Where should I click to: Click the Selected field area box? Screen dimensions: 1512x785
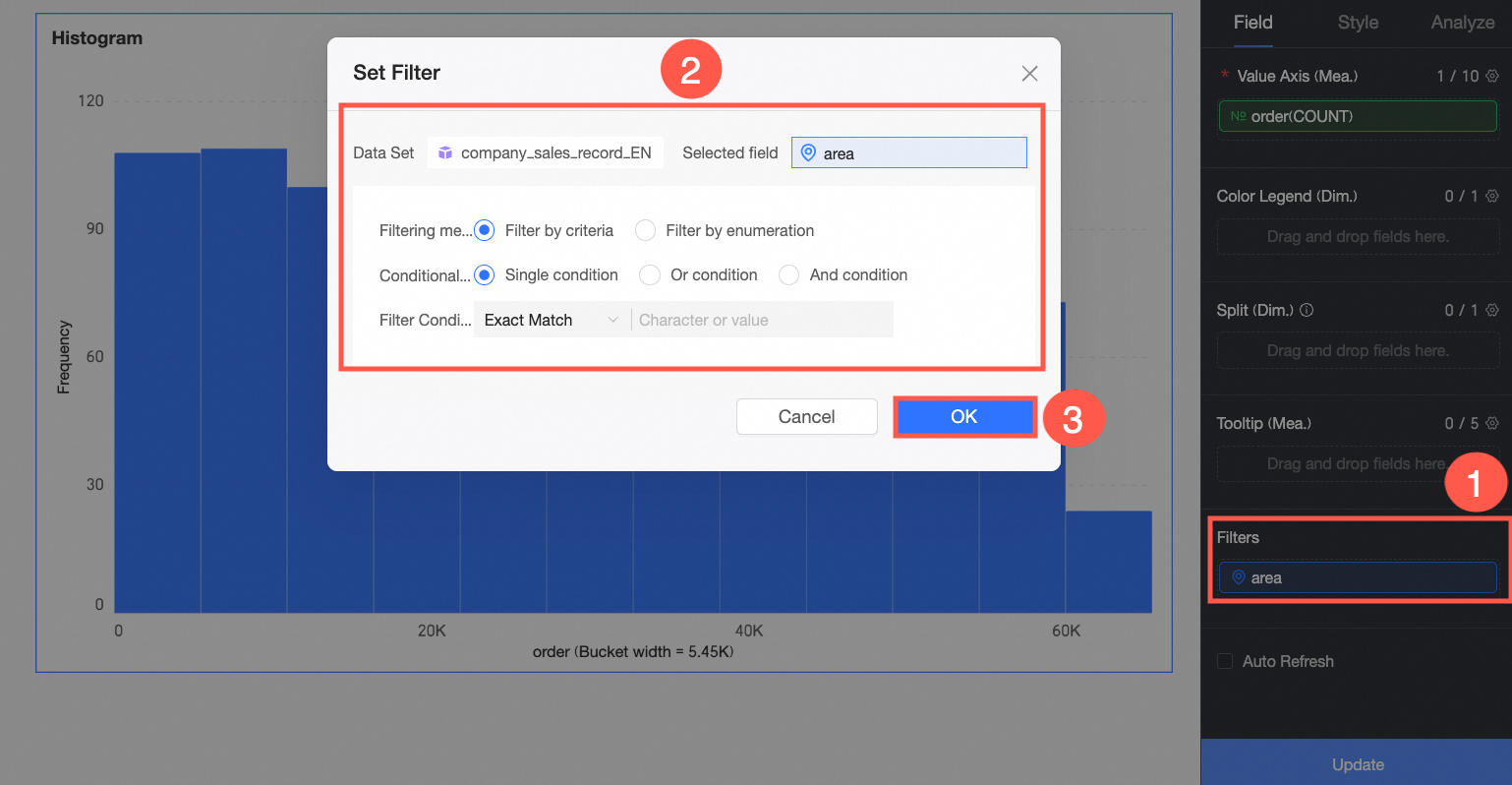909,152
